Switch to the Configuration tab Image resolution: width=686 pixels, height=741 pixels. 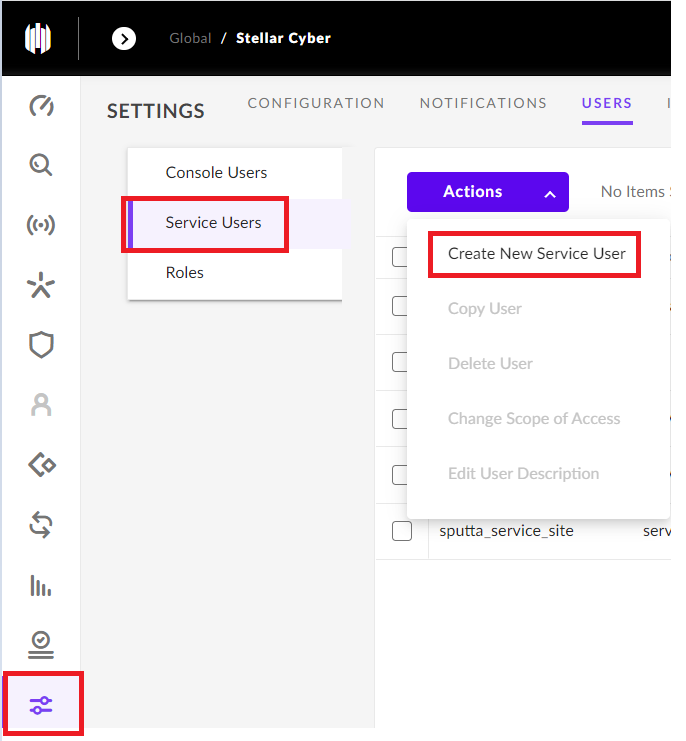[x=316, y=103]
